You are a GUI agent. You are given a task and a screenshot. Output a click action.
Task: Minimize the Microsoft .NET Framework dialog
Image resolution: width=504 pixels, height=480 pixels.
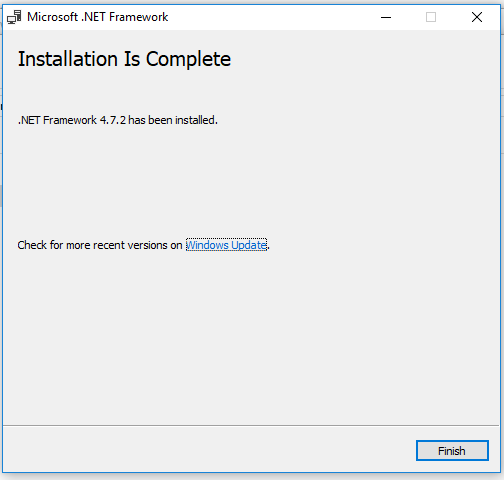[x=386, y=17]
